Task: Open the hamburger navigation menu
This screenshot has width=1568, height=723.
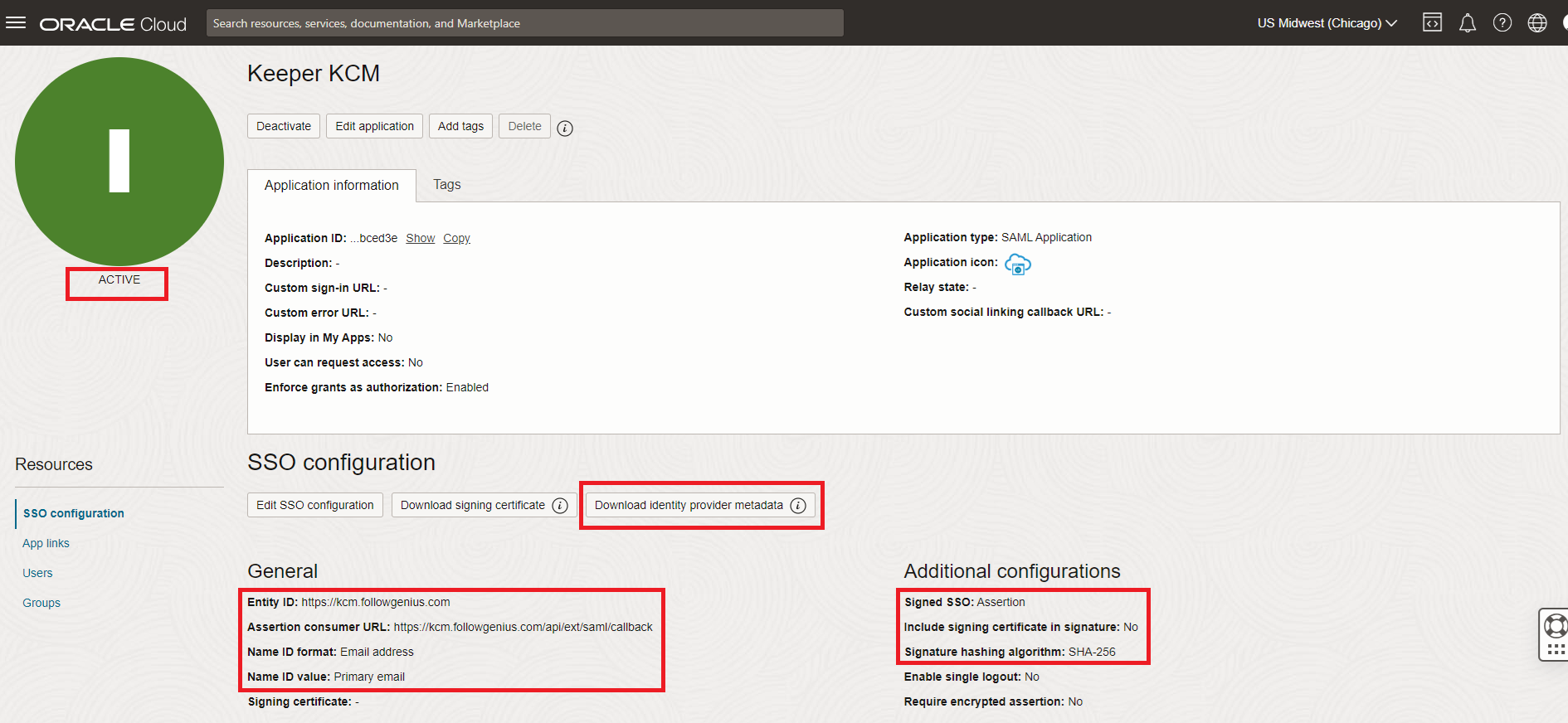Action: [x=16, y=22]
